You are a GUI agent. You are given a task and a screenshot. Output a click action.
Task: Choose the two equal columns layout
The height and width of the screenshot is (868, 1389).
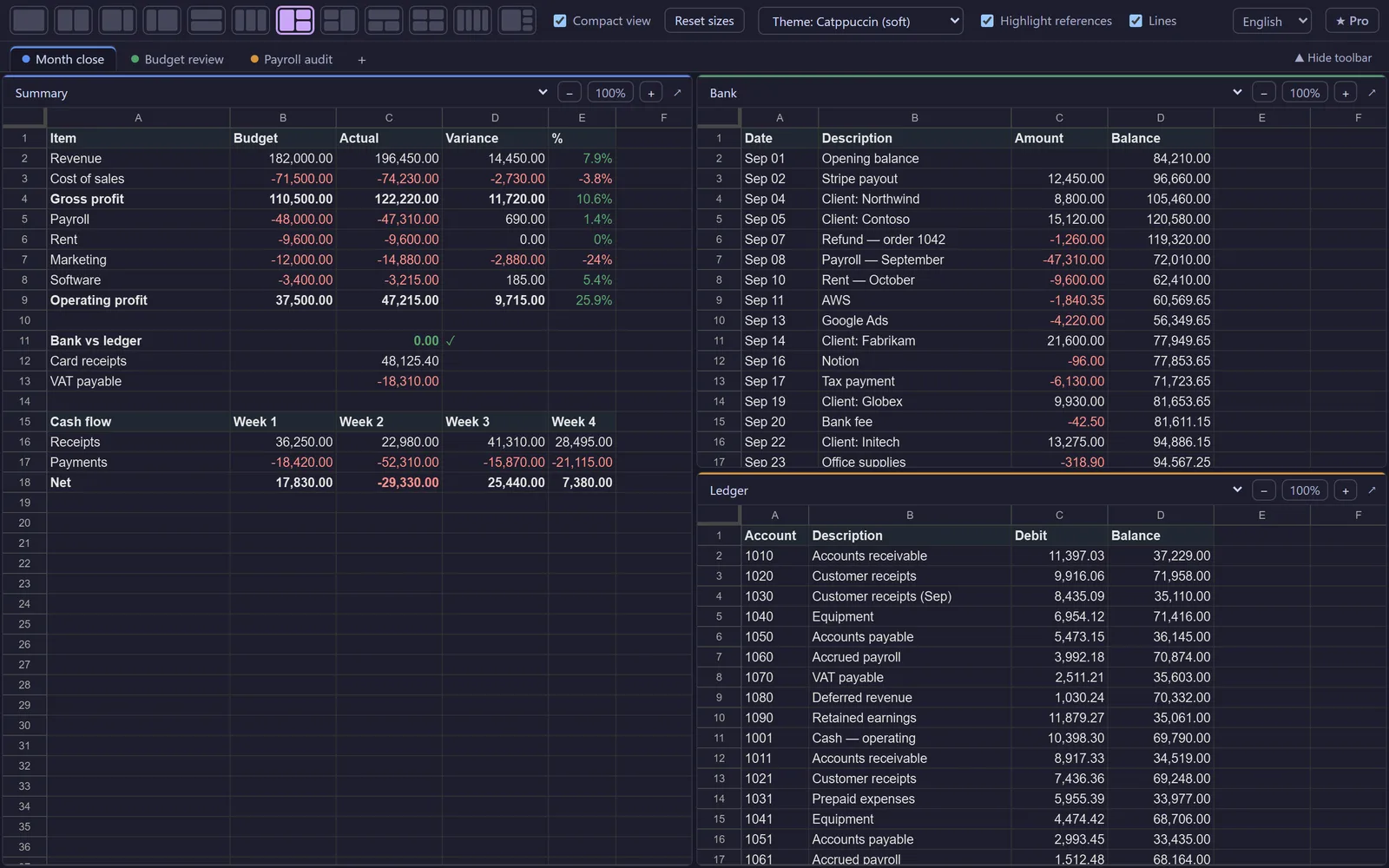[x=74, y=20]
